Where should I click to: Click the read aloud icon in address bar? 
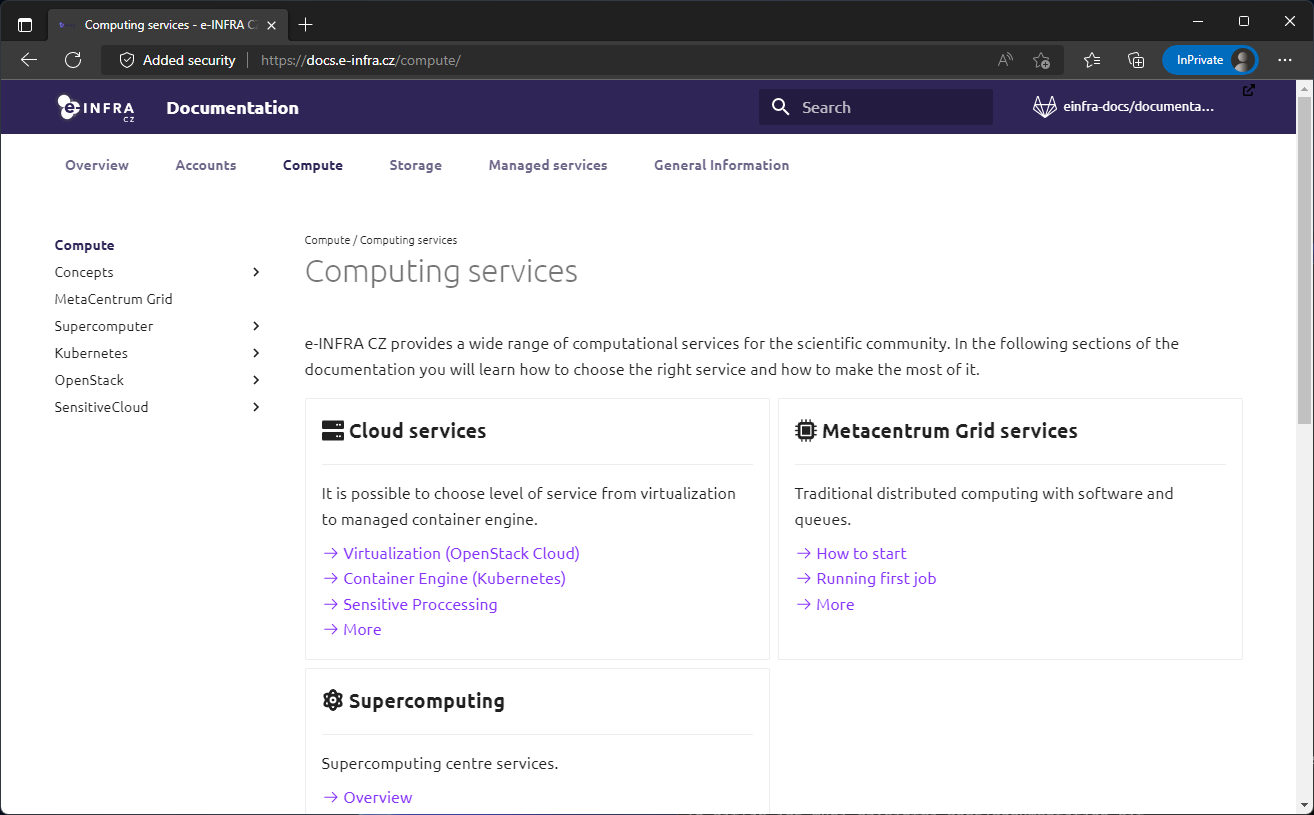tap(1005, 60)
